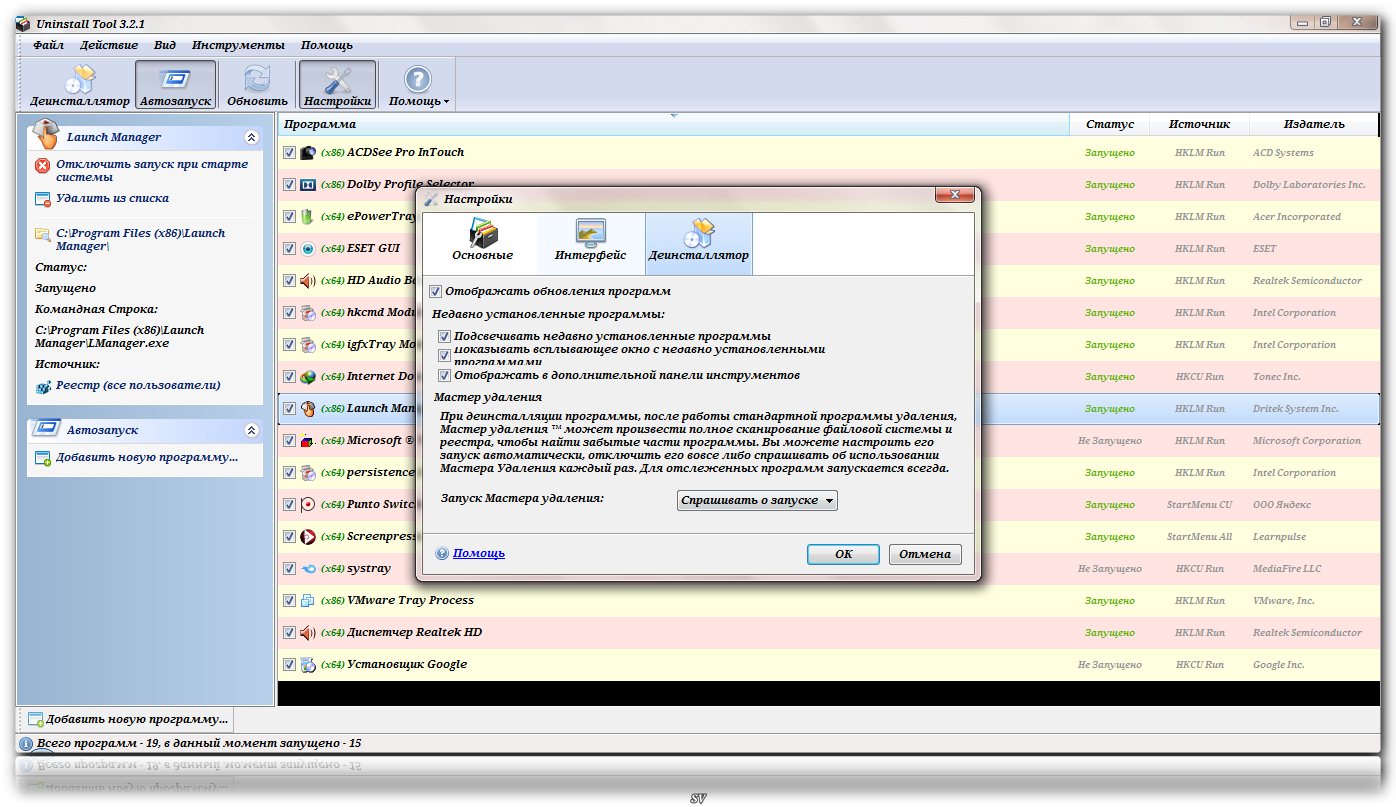Switch to the Интерфейс settings tab
The width and height of the screenshot is (1396, 807).
[590, 242]
